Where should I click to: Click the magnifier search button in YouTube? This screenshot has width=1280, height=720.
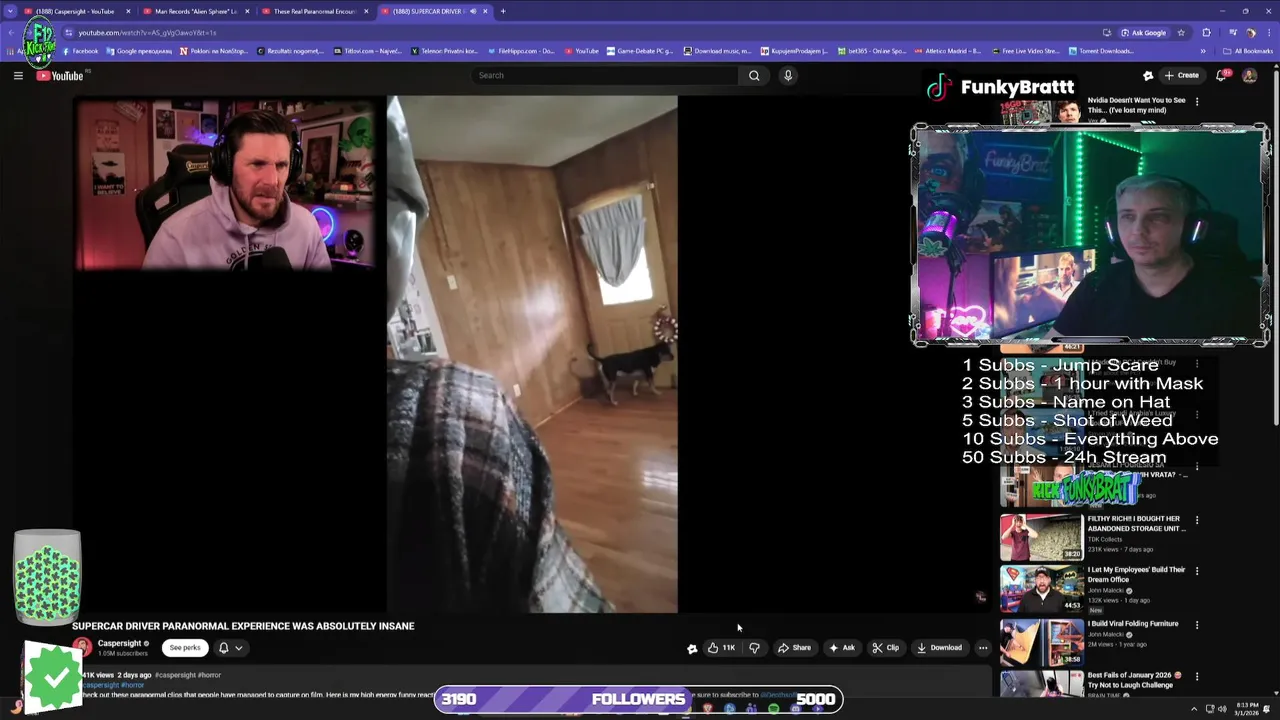point(754,76)
